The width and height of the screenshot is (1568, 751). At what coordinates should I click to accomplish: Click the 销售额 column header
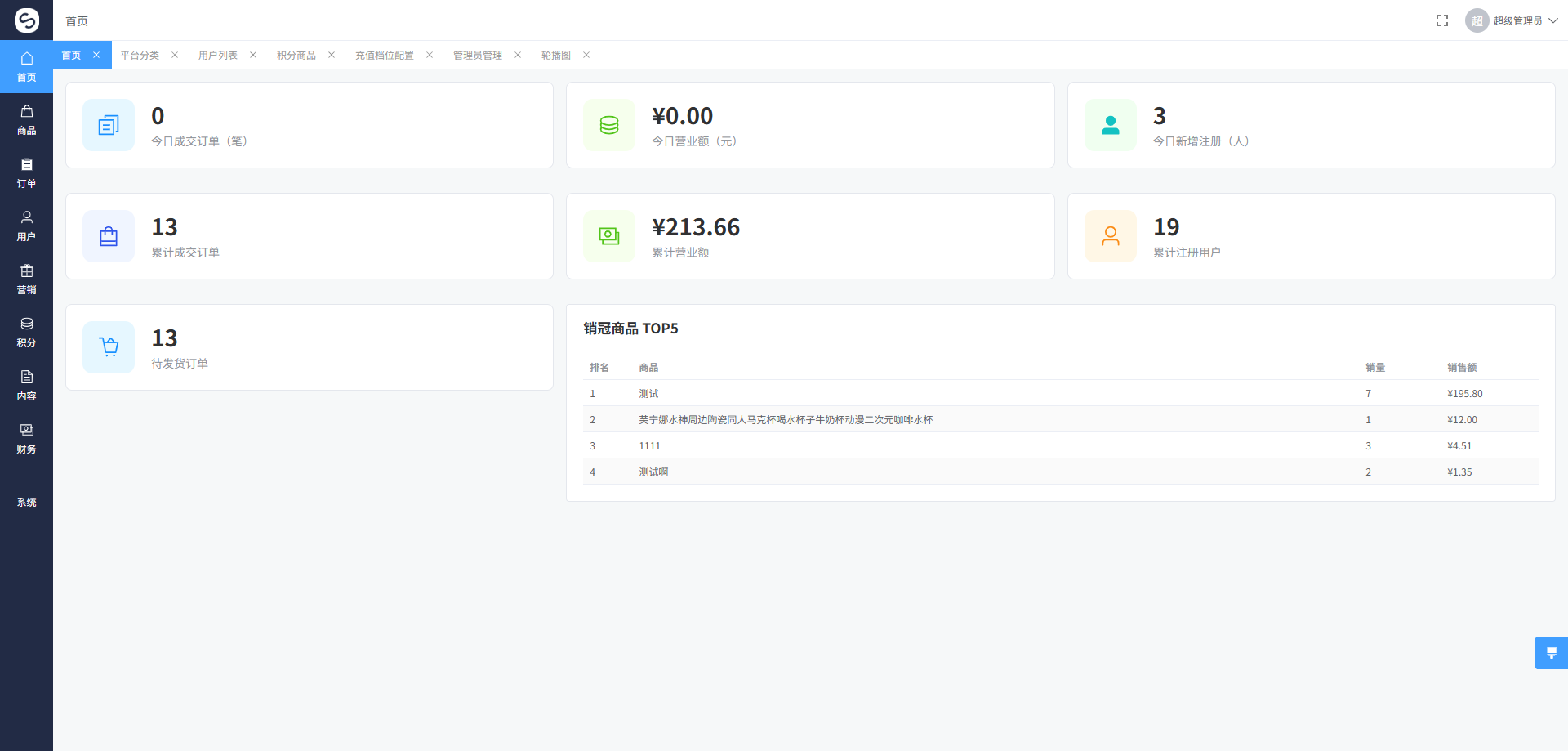click(1462, 368)
